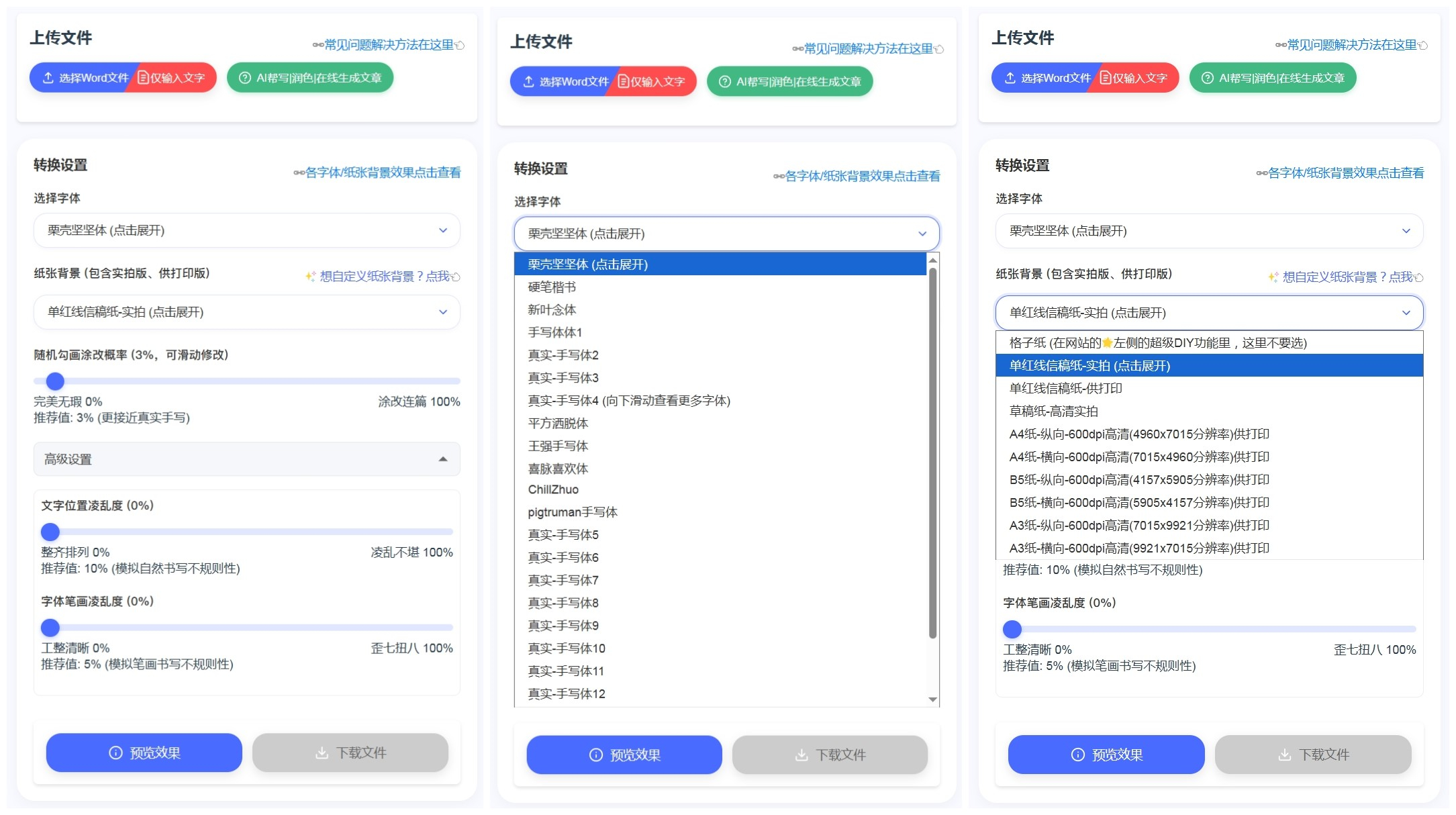Image resolution: width=1456 pixels, height=815 pixels.
Task: Pick 真实-手写体5 font option
Action: click(563, 535)
